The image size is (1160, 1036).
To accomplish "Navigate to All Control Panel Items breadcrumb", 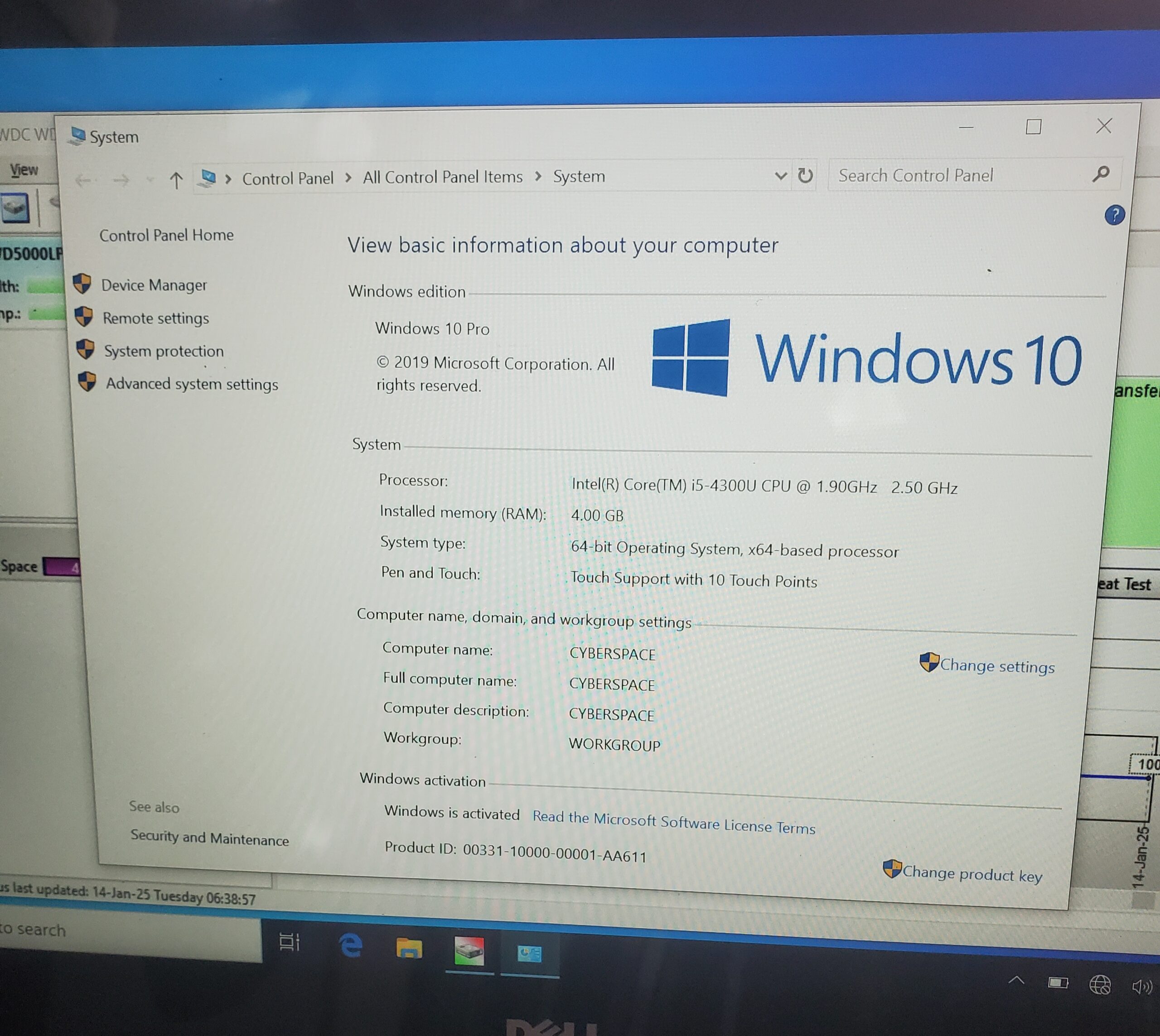I will [x=442, y=177].
